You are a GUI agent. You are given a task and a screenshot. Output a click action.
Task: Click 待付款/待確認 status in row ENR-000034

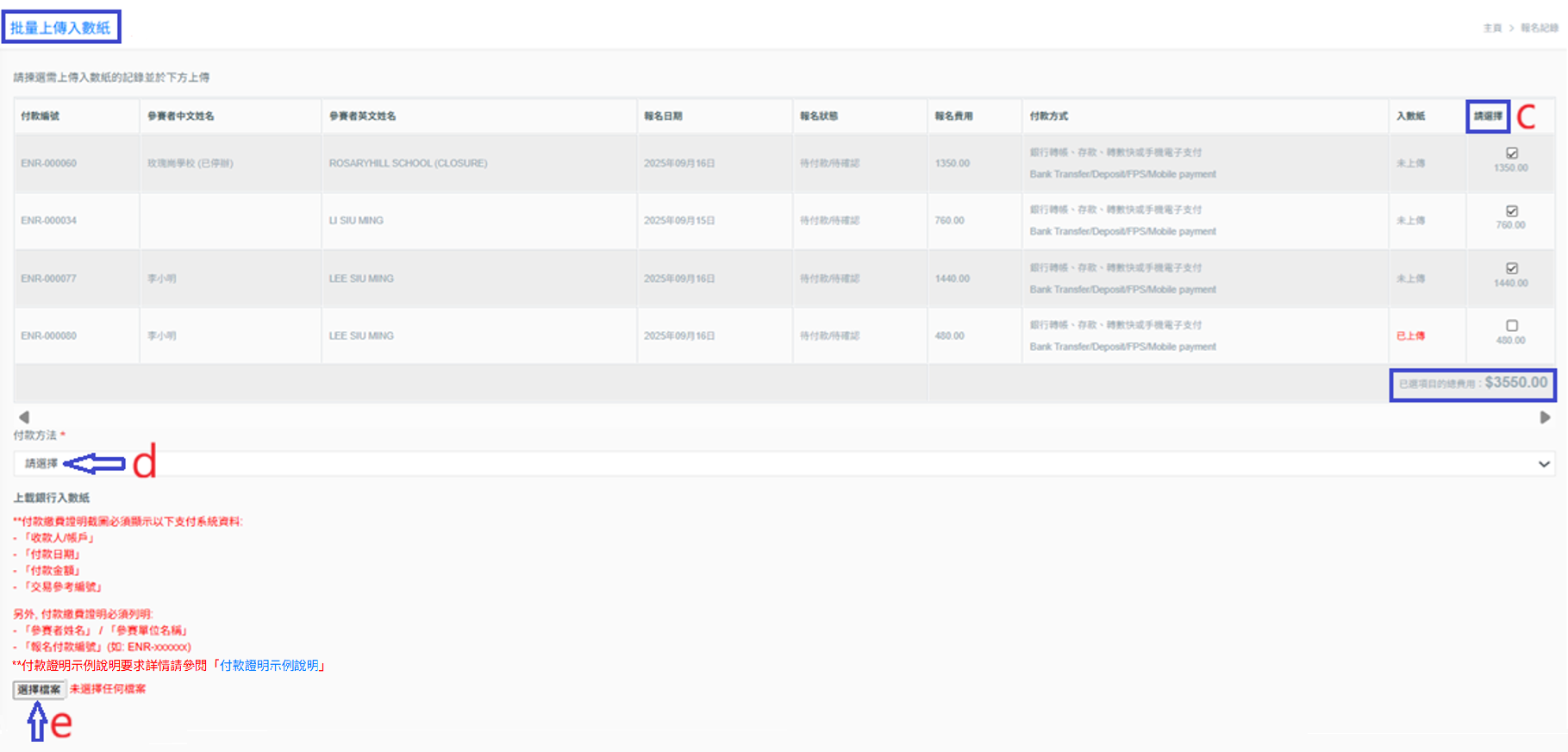click(830, 221)
